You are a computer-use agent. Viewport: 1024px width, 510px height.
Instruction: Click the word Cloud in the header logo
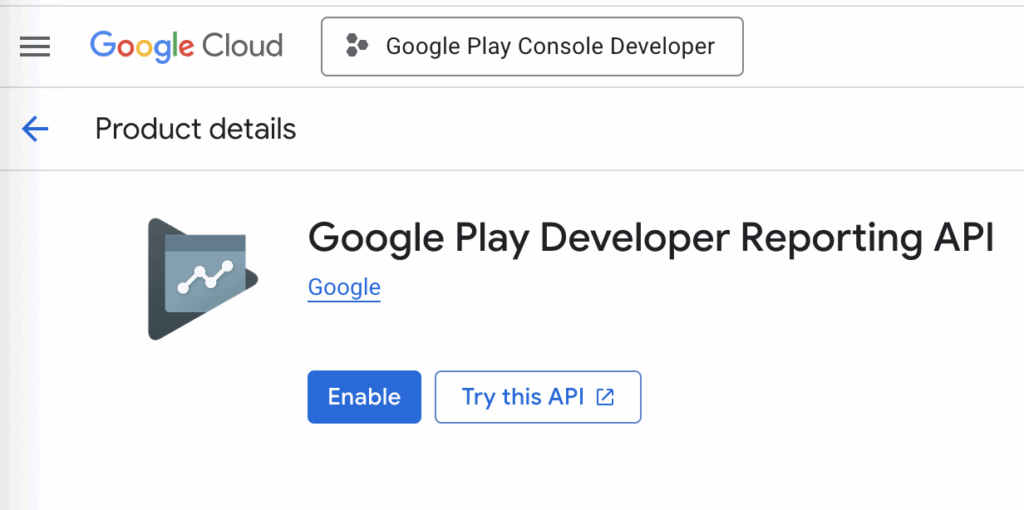(x=242, y=46)
